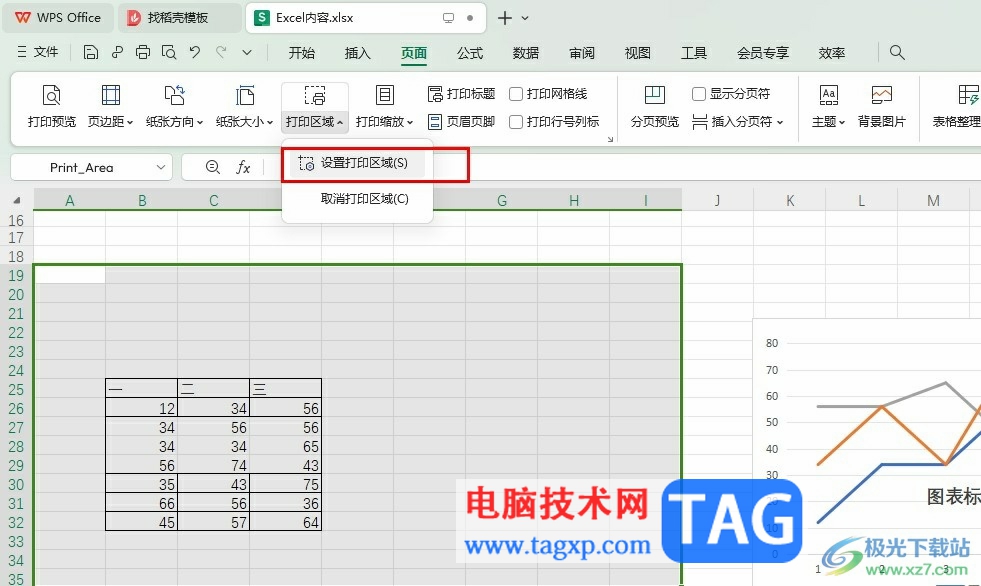Switch to 找稻壳模板 template tab

pos(178,18)
